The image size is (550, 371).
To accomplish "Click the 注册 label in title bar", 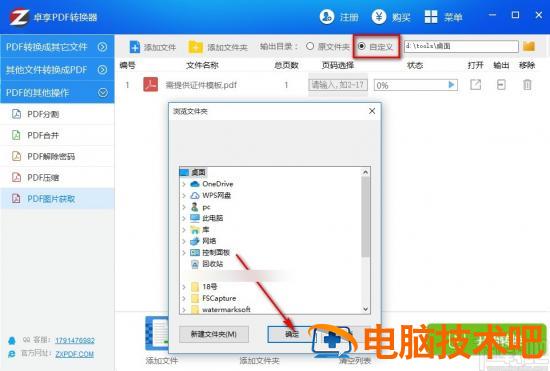I will 349,17.
